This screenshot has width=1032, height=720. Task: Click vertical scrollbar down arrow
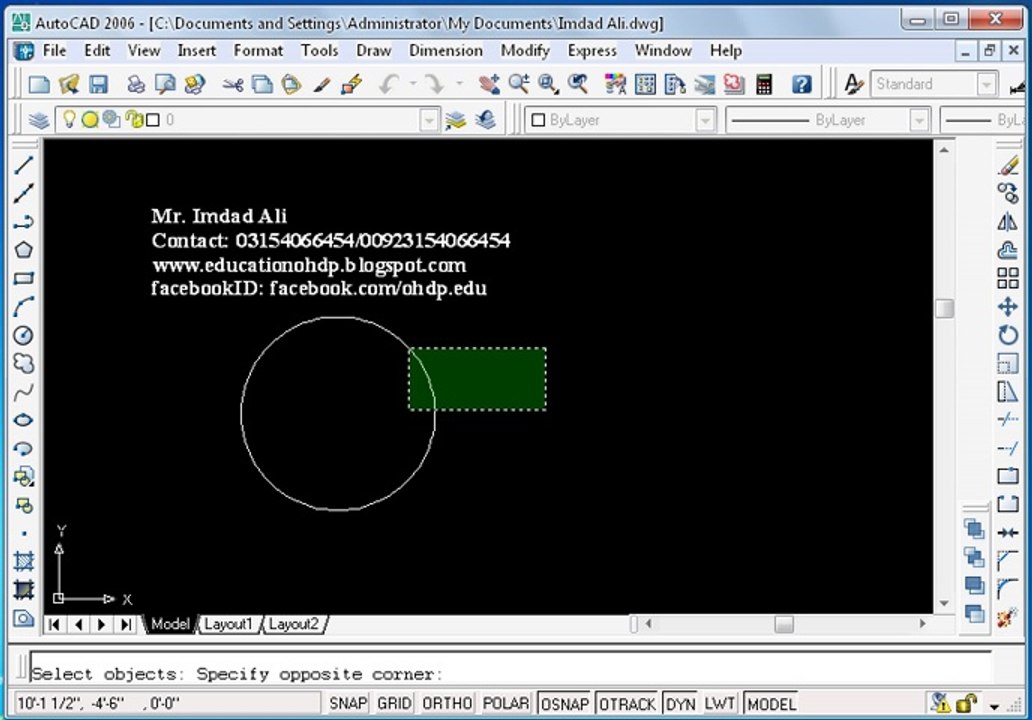(944, 604)
